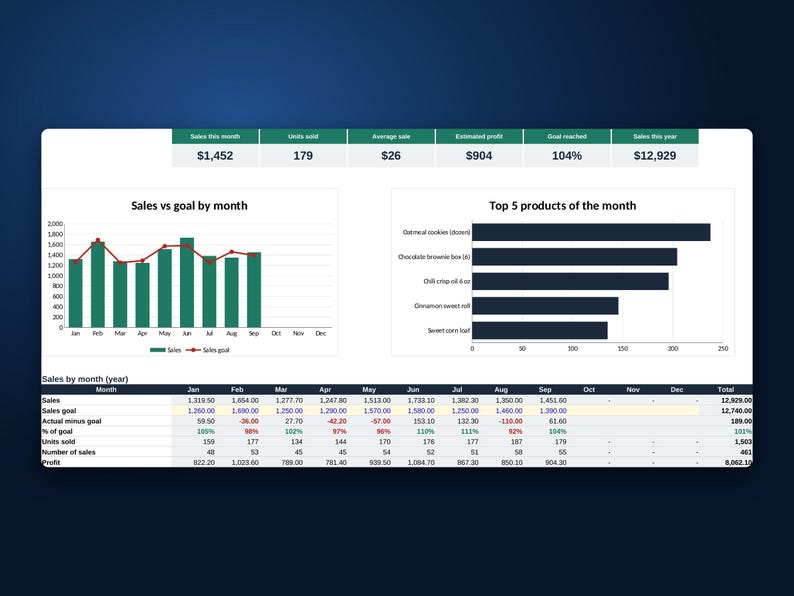Click the Total column header in table
Screen dimensions: 794x596
[x=726, y=389]
